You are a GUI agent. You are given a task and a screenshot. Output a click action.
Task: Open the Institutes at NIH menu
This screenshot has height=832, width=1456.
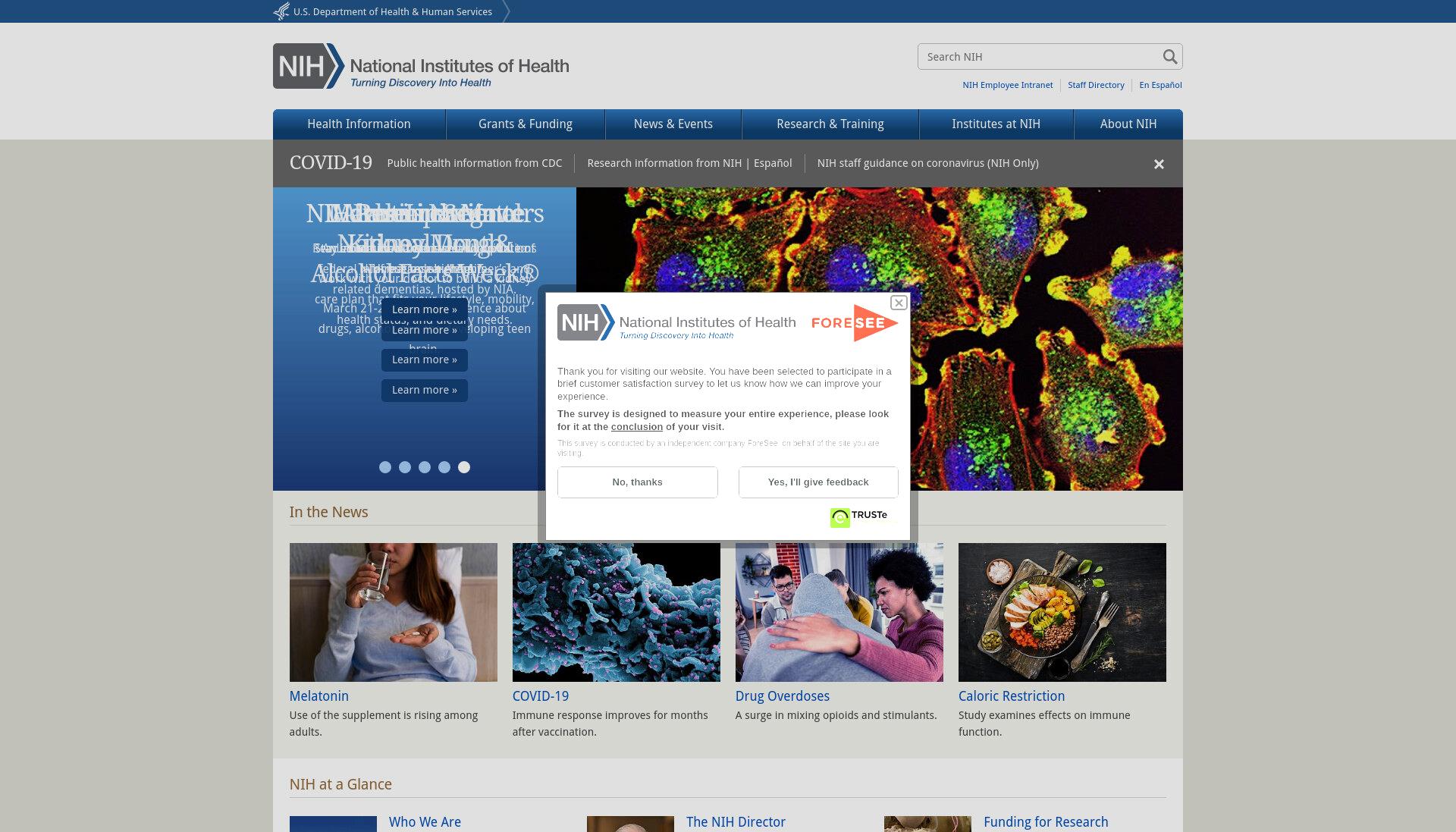[x=996, y=124]
